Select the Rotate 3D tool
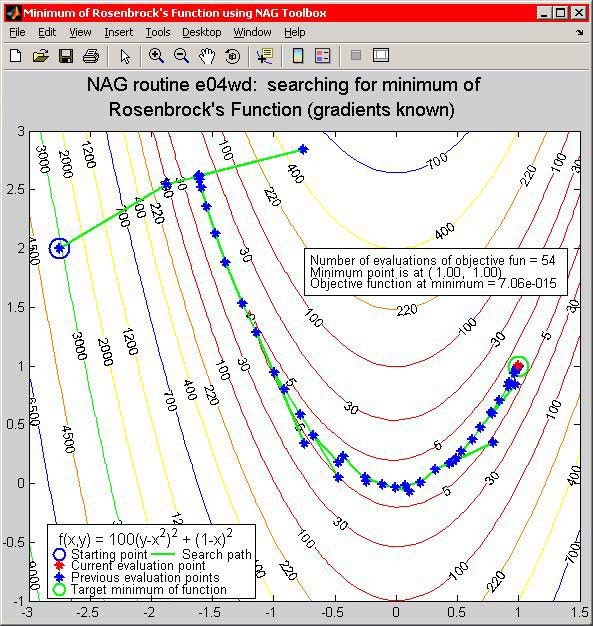The height and width of the screenshot is (626, 593). [x=233, y=56]
